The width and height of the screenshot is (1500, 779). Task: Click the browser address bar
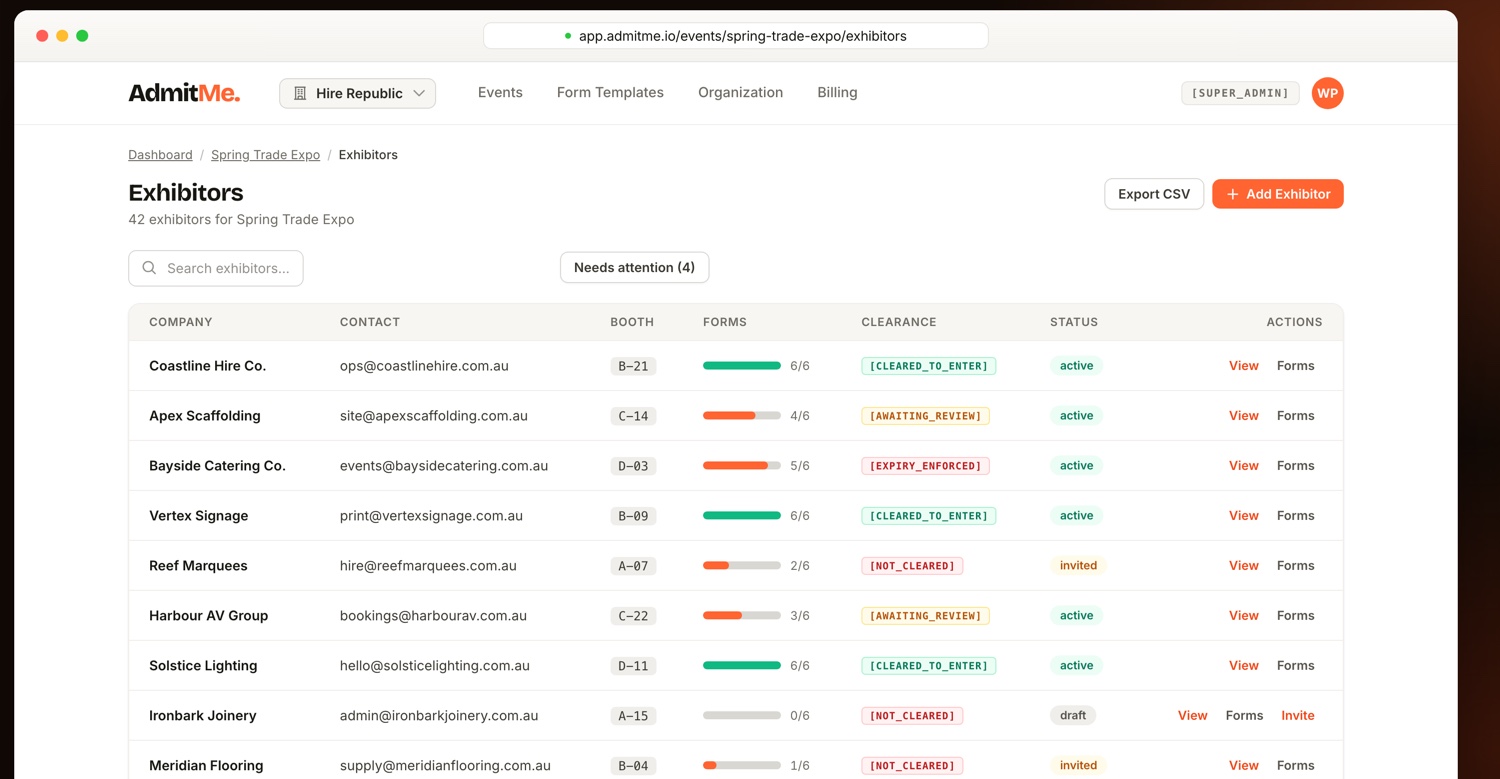736,36
